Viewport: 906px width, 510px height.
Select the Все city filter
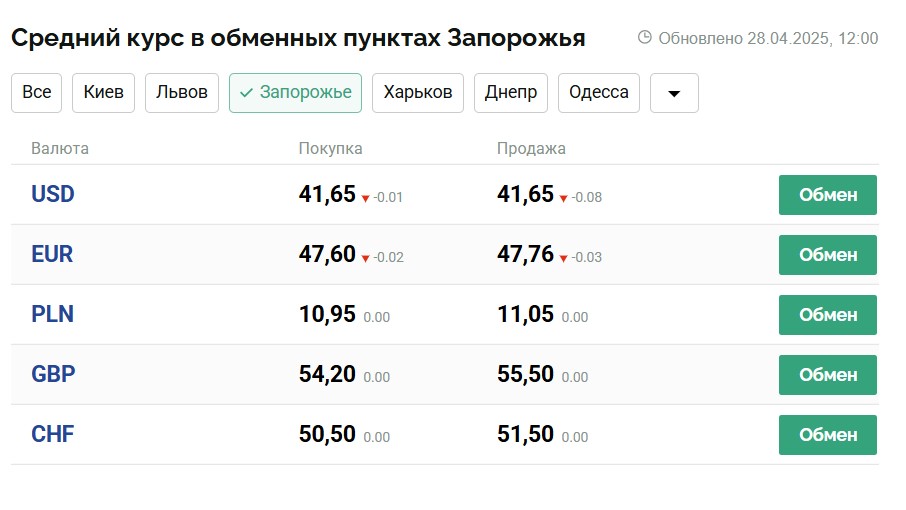[x=37, y=93]
